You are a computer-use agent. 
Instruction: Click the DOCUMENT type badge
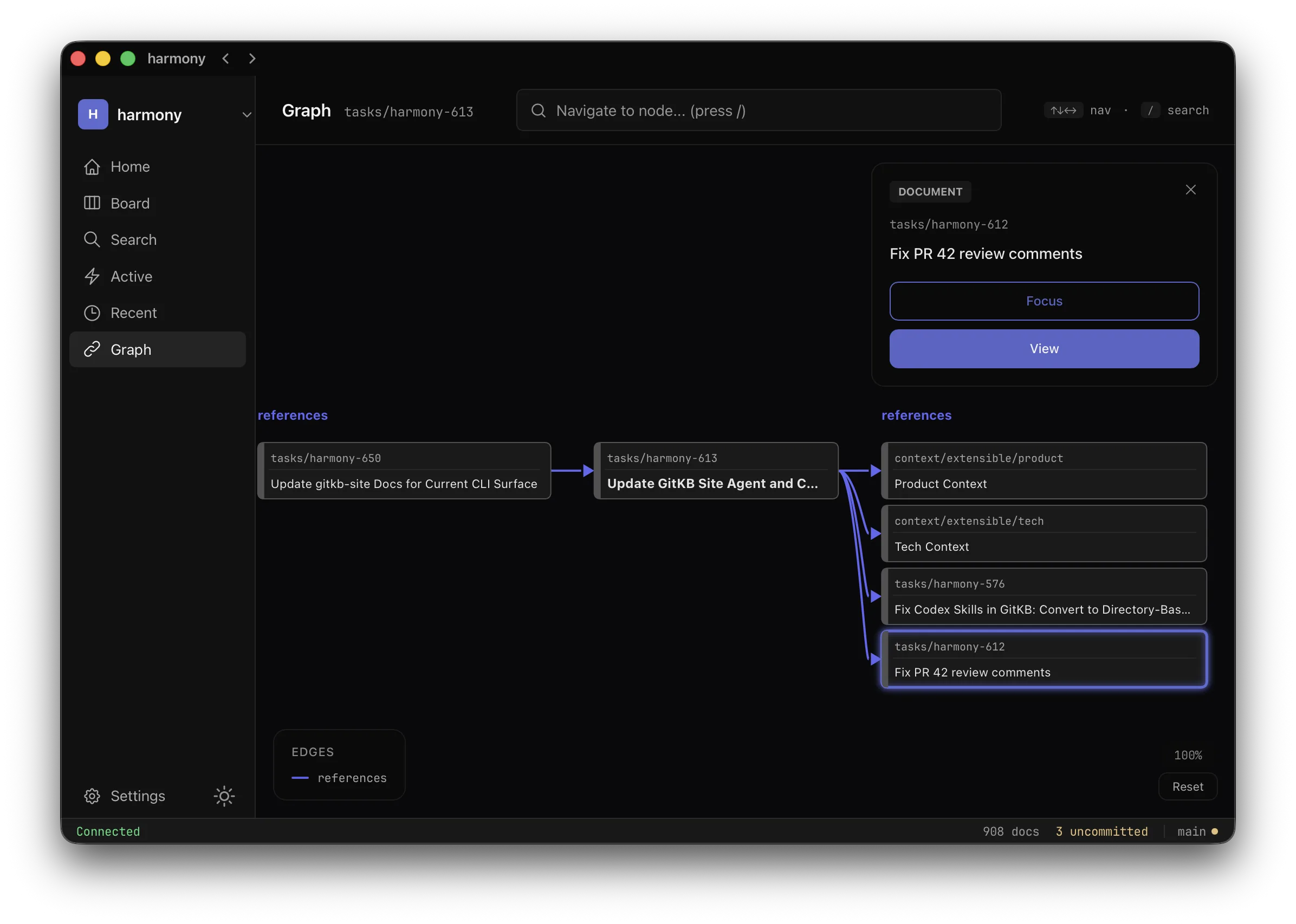[930, 192]
